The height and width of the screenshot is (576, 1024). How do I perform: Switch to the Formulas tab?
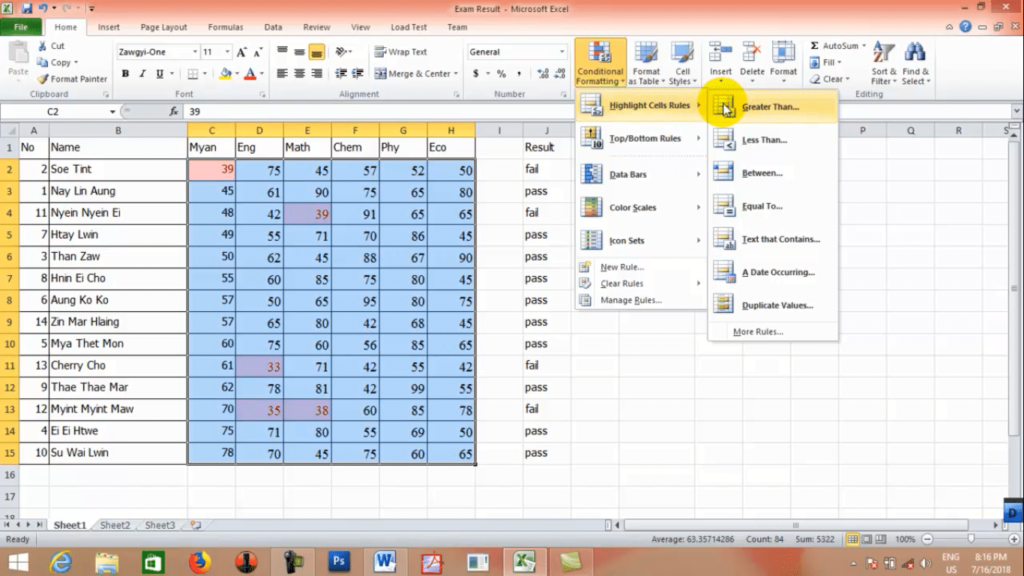point(225,27)
